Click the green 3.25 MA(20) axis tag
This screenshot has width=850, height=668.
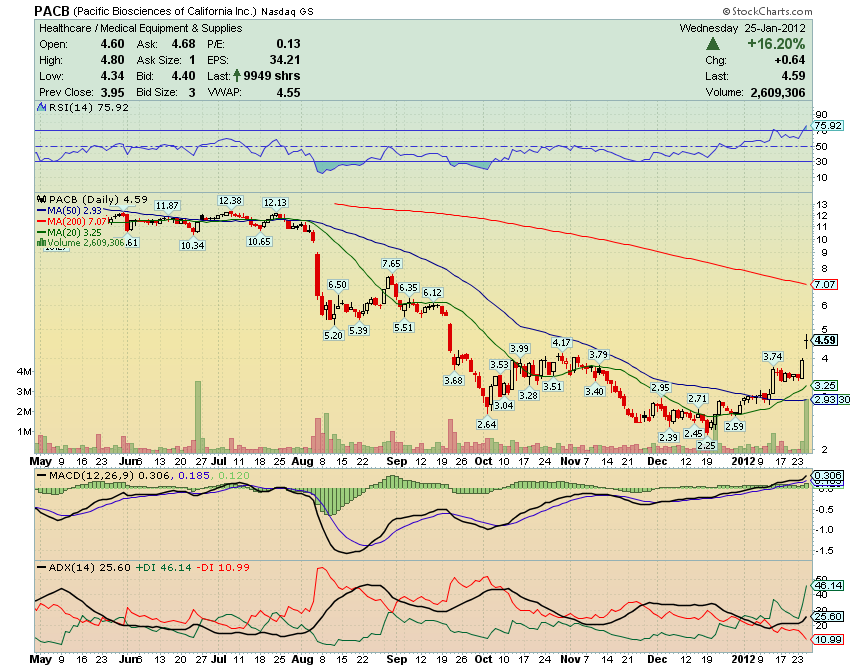(x=825, y=386)
